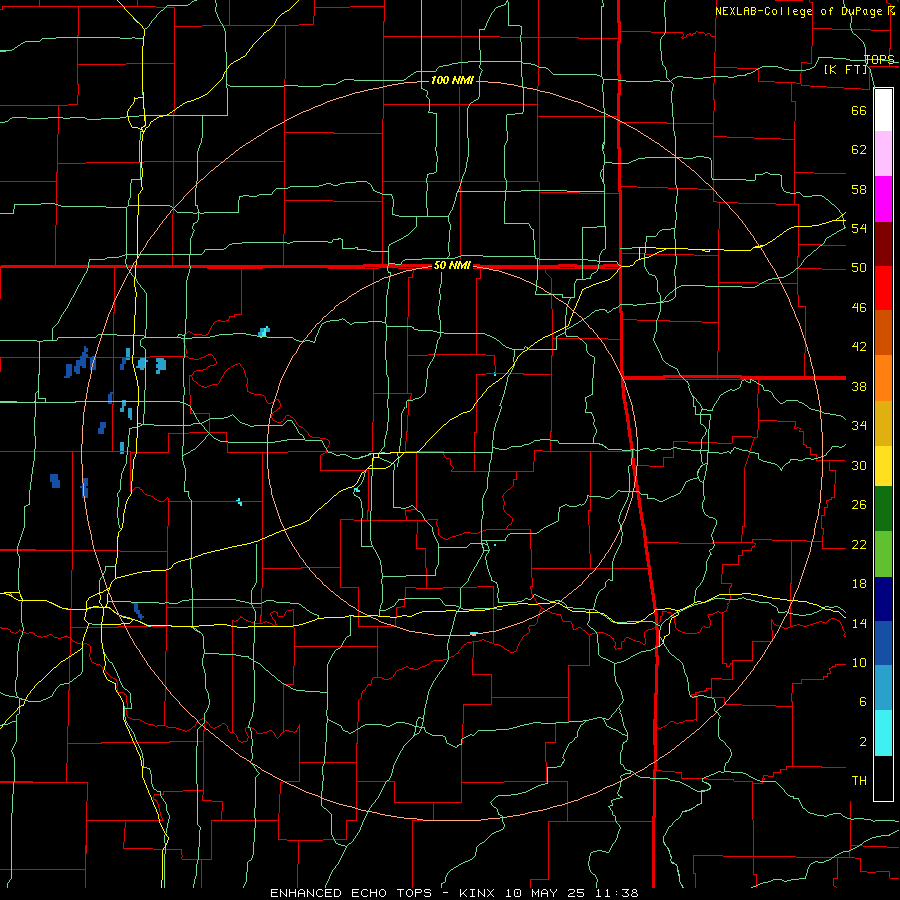Select the legend value 10
900x900 pixels.
click(x=859, y=663)
